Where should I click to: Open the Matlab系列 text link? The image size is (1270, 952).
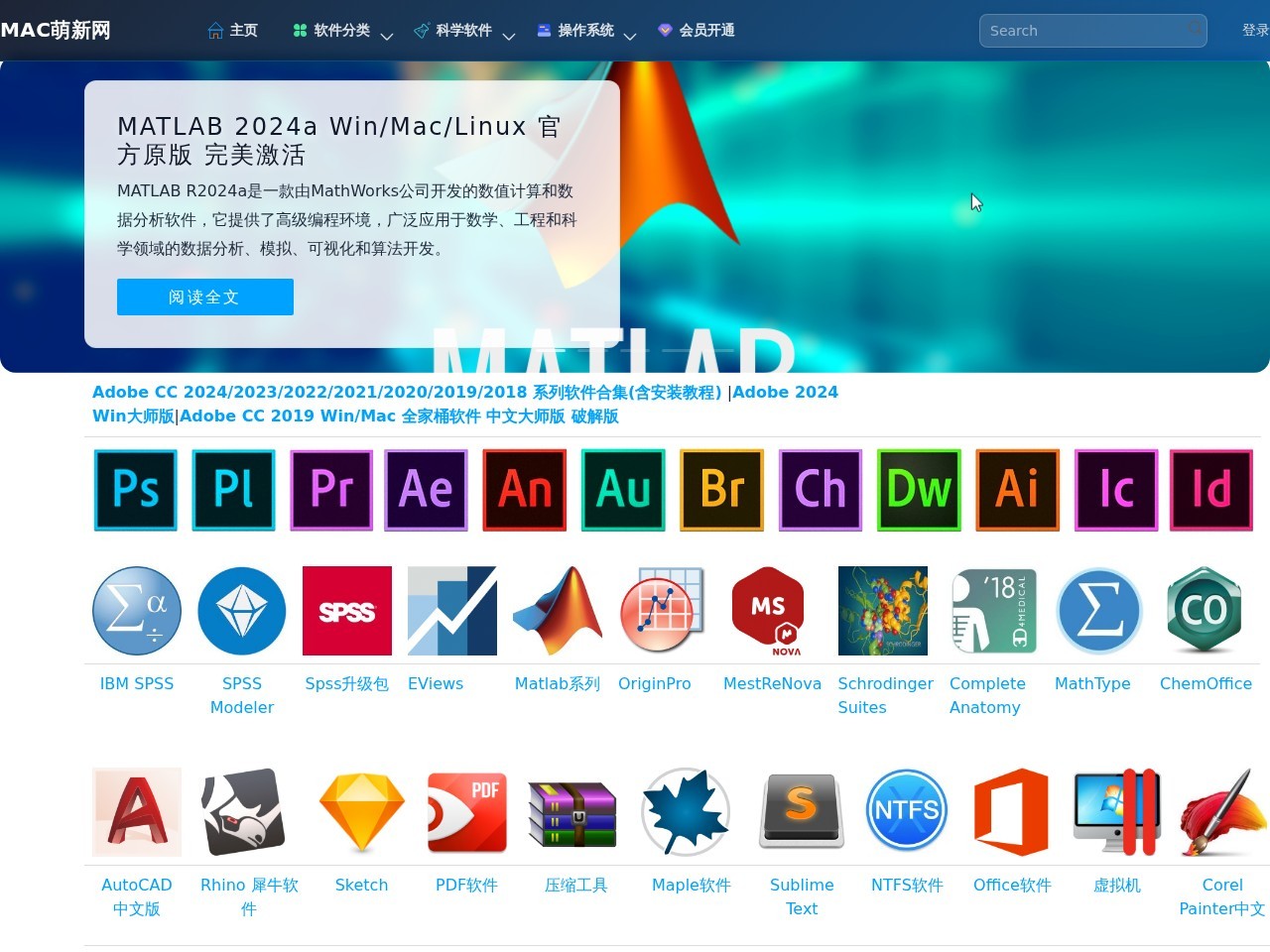pyautogui.click(x=558, y=683)
